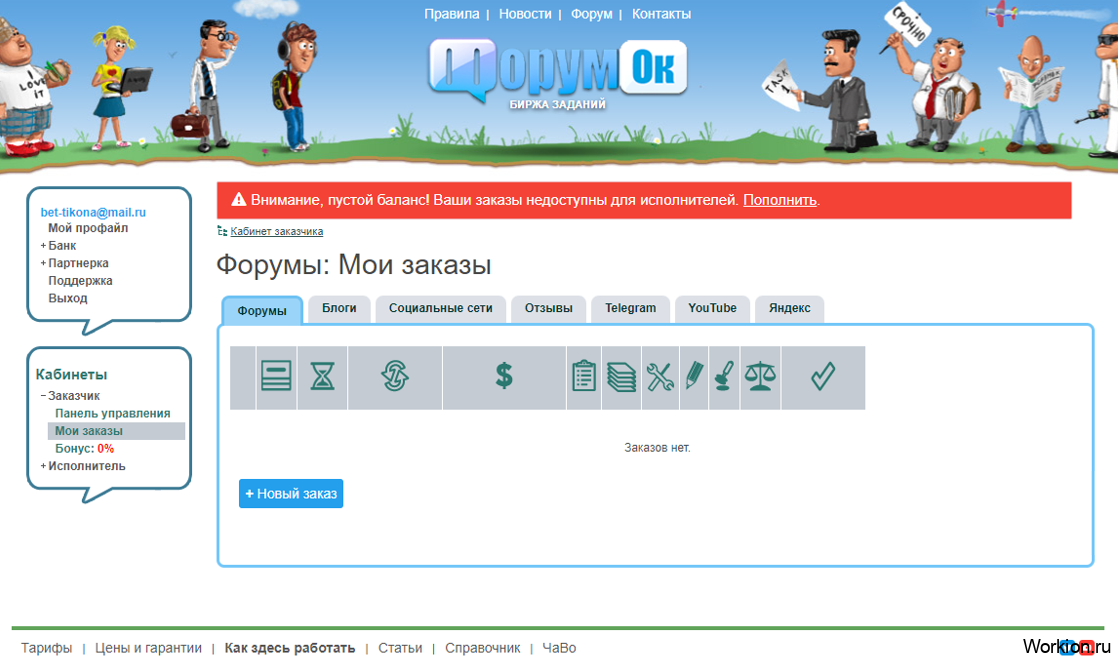The image size is (1118, 660).
Task: Click the stacked papers icon
Action: click(x=622, y=376)
